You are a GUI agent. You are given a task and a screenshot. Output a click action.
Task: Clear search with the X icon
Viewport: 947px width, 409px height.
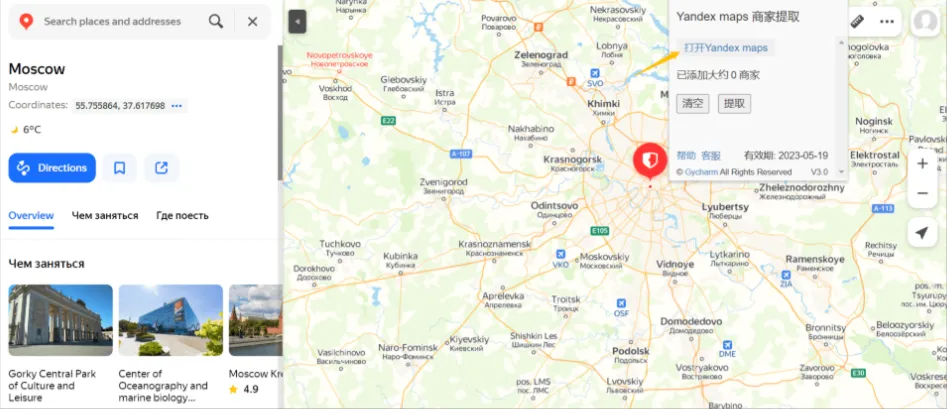tap(252, 22)
